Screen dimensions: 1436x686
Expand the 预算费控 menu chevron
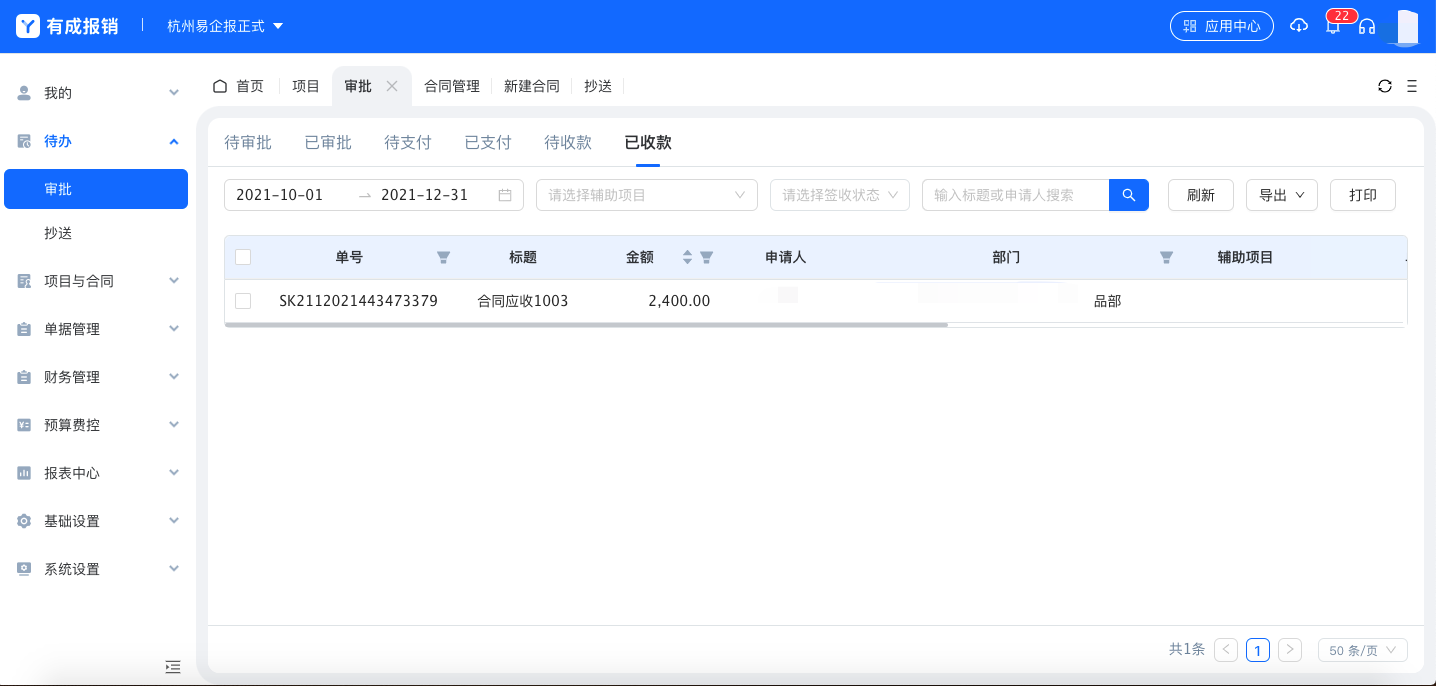click(x=174, y=425)
